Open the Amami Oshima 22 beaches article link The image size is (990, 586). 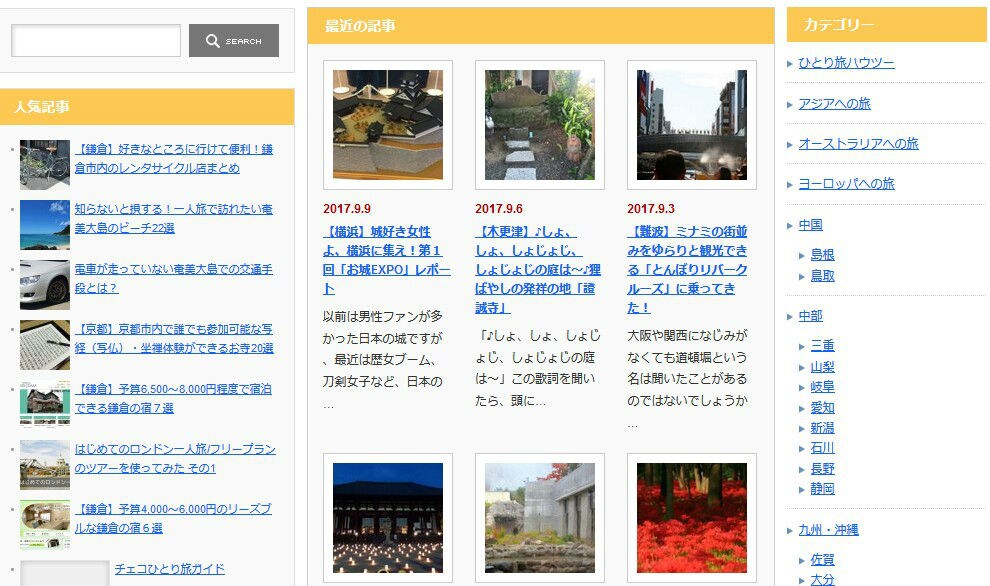(x=174, y=218)
